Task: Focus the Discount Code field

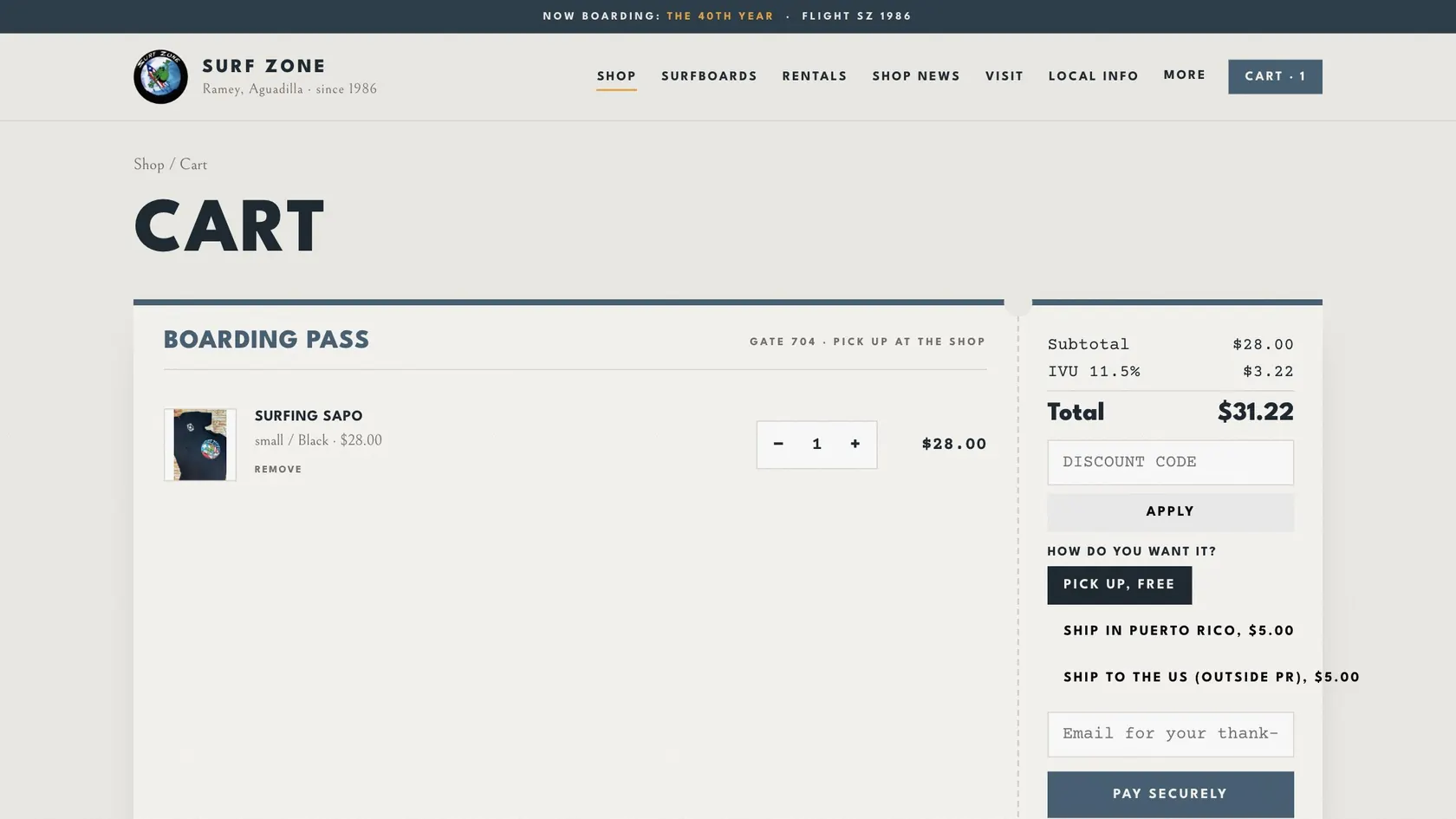Action: coord(1170,463)
